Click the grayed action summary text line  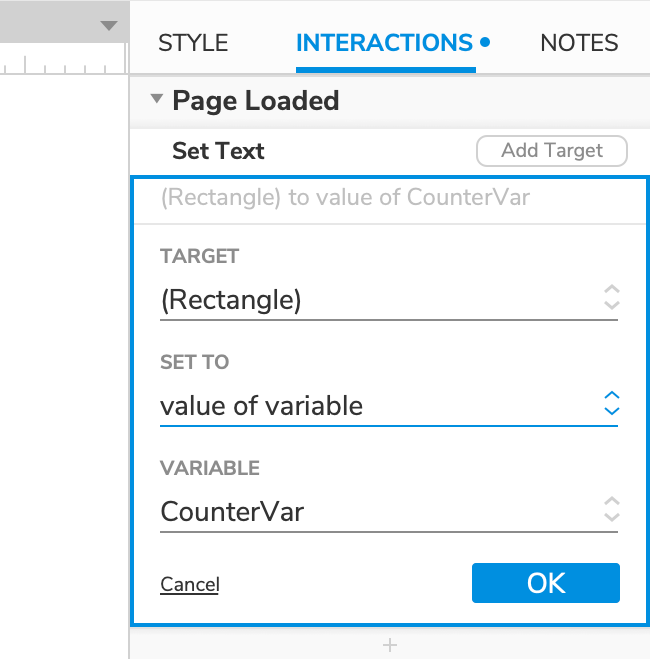point(345,197)
